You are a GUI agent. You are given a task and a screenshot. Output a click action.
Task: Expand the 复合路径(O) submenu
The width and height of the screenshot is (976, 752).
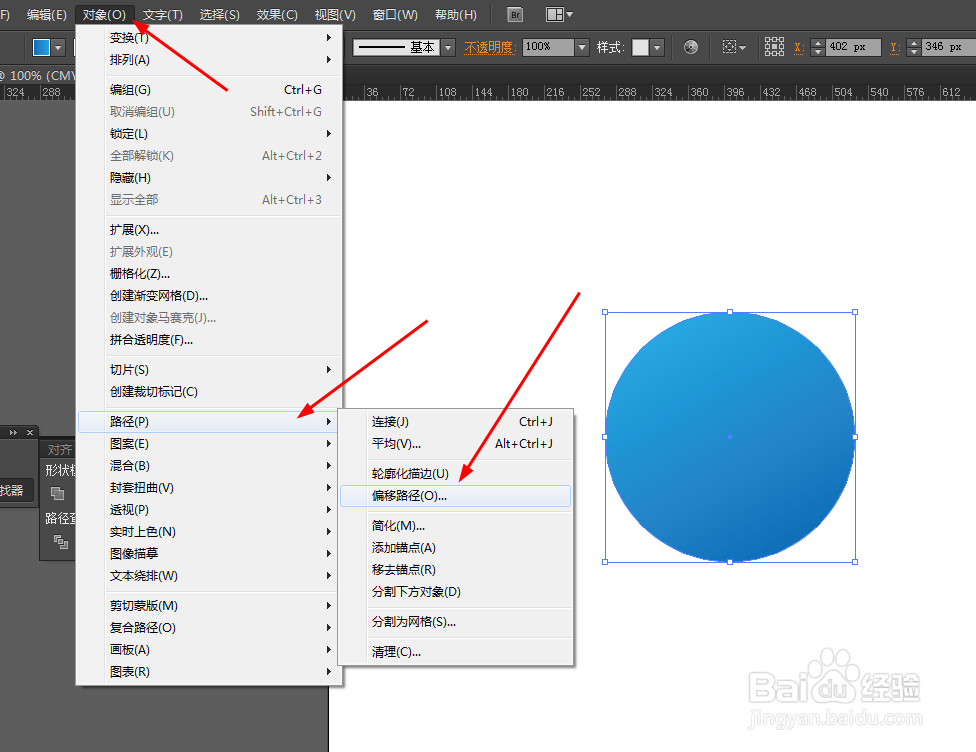tap(209, 627)
